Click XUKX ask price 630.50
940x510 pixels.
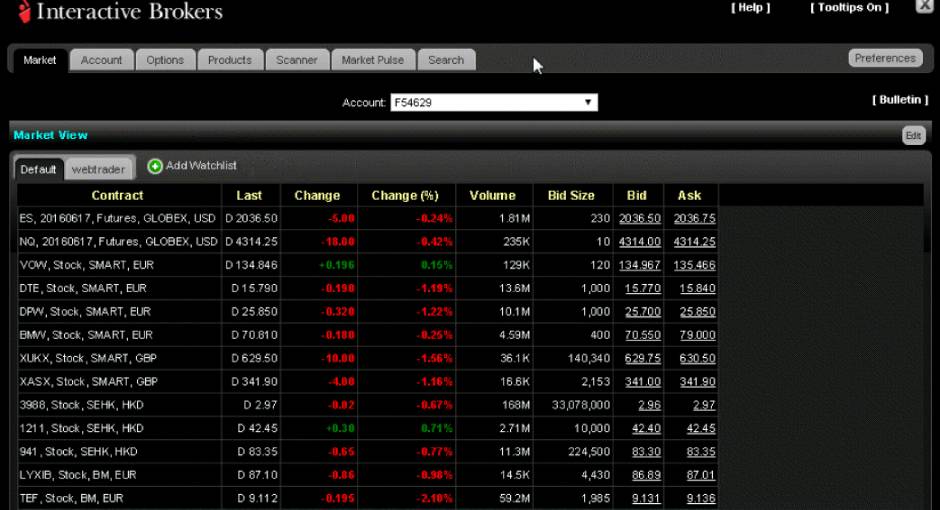pyautogui.click(x=697, y=359)
